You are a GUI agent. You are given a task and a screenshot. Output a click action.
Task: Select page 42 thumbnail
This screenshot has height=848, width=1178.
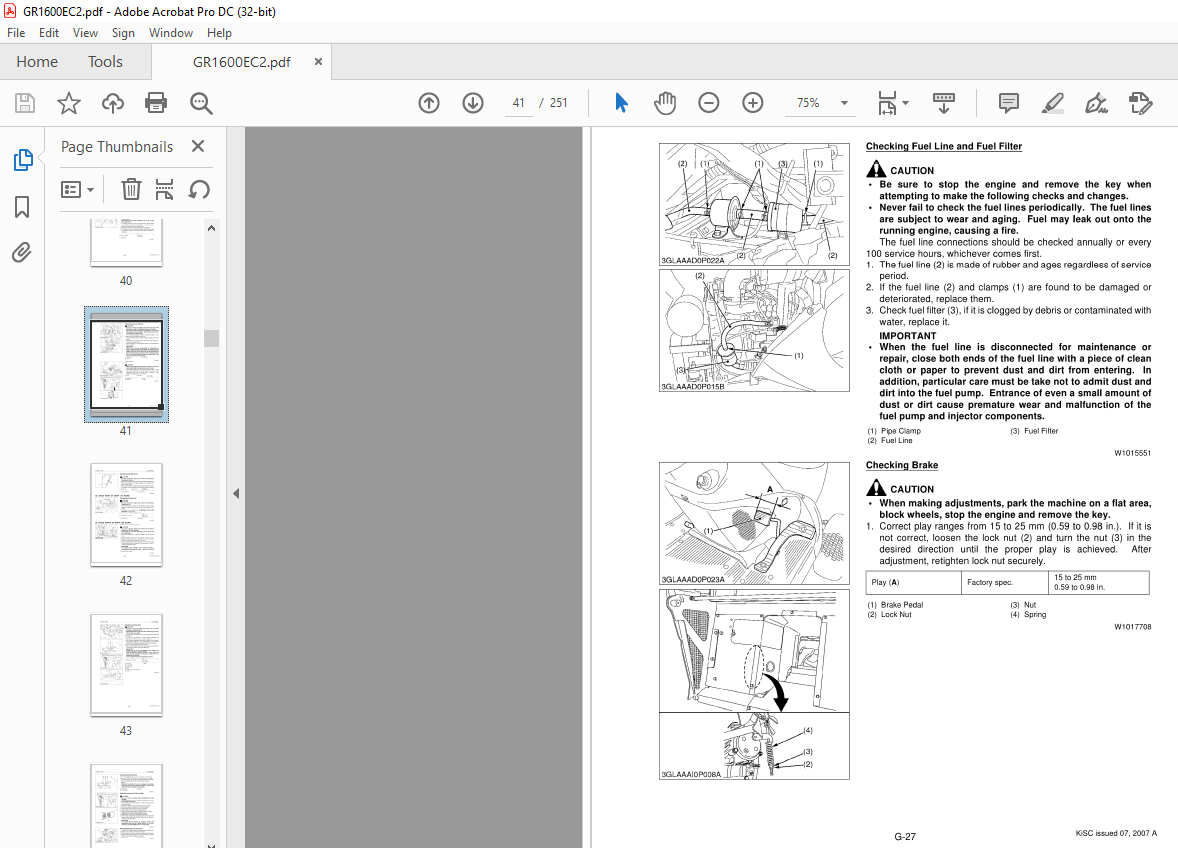(126, 515)
